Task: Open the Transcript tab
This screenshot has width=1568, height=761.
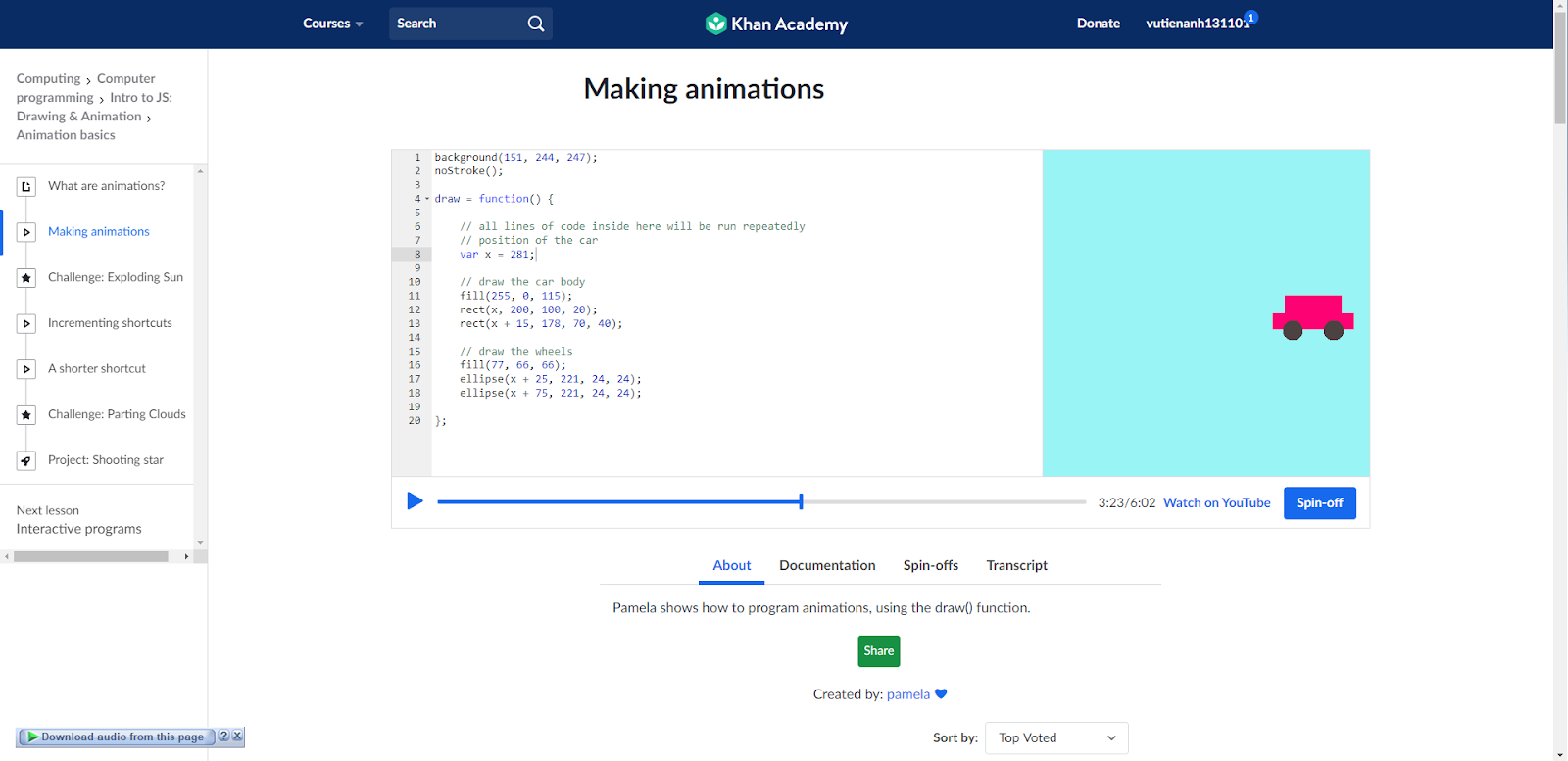Action: coord(1016,565)
